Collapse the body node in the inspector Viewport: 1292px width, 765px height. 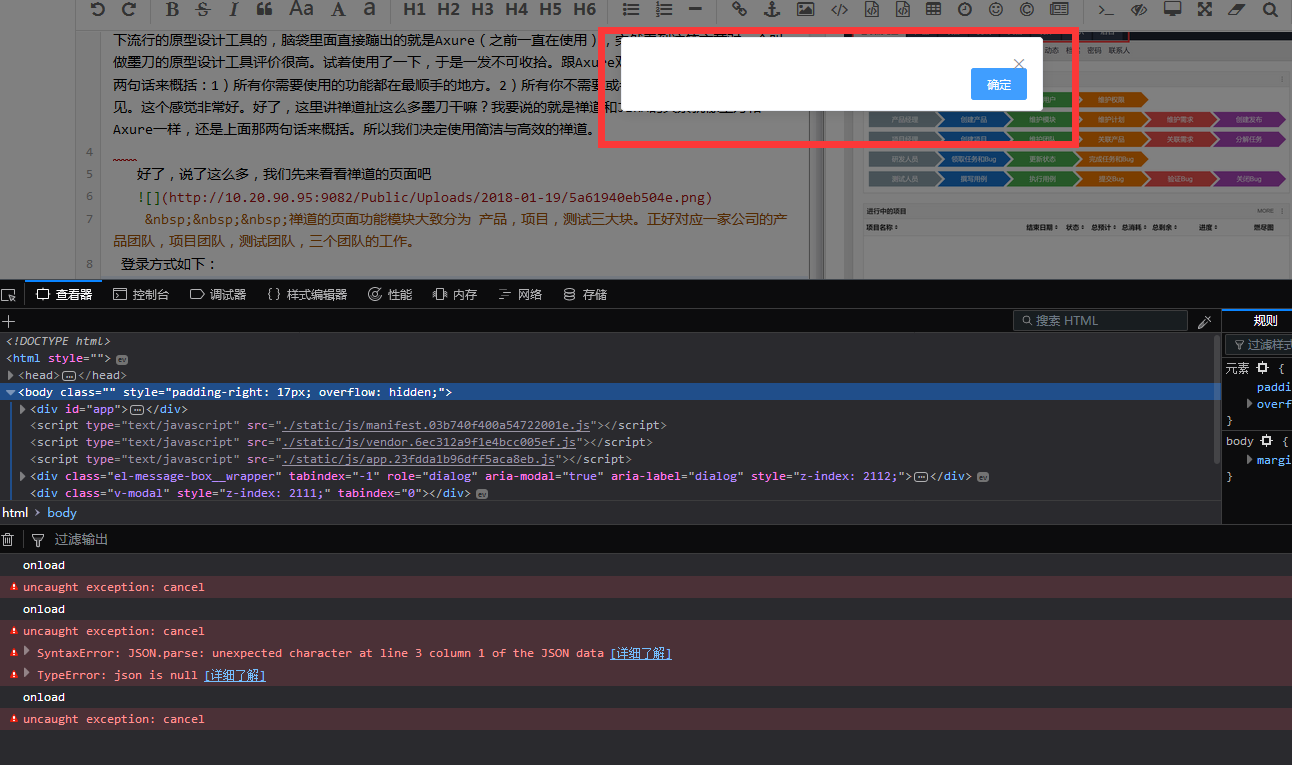pyautogui.click(x=11, y=392)
